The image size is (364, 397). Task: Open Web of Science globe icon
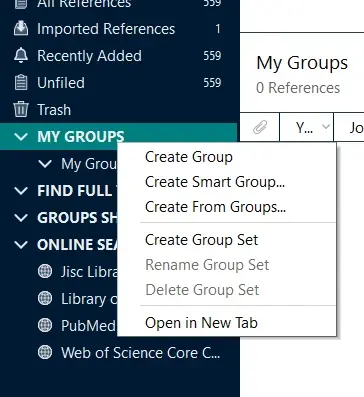(45, 352)
